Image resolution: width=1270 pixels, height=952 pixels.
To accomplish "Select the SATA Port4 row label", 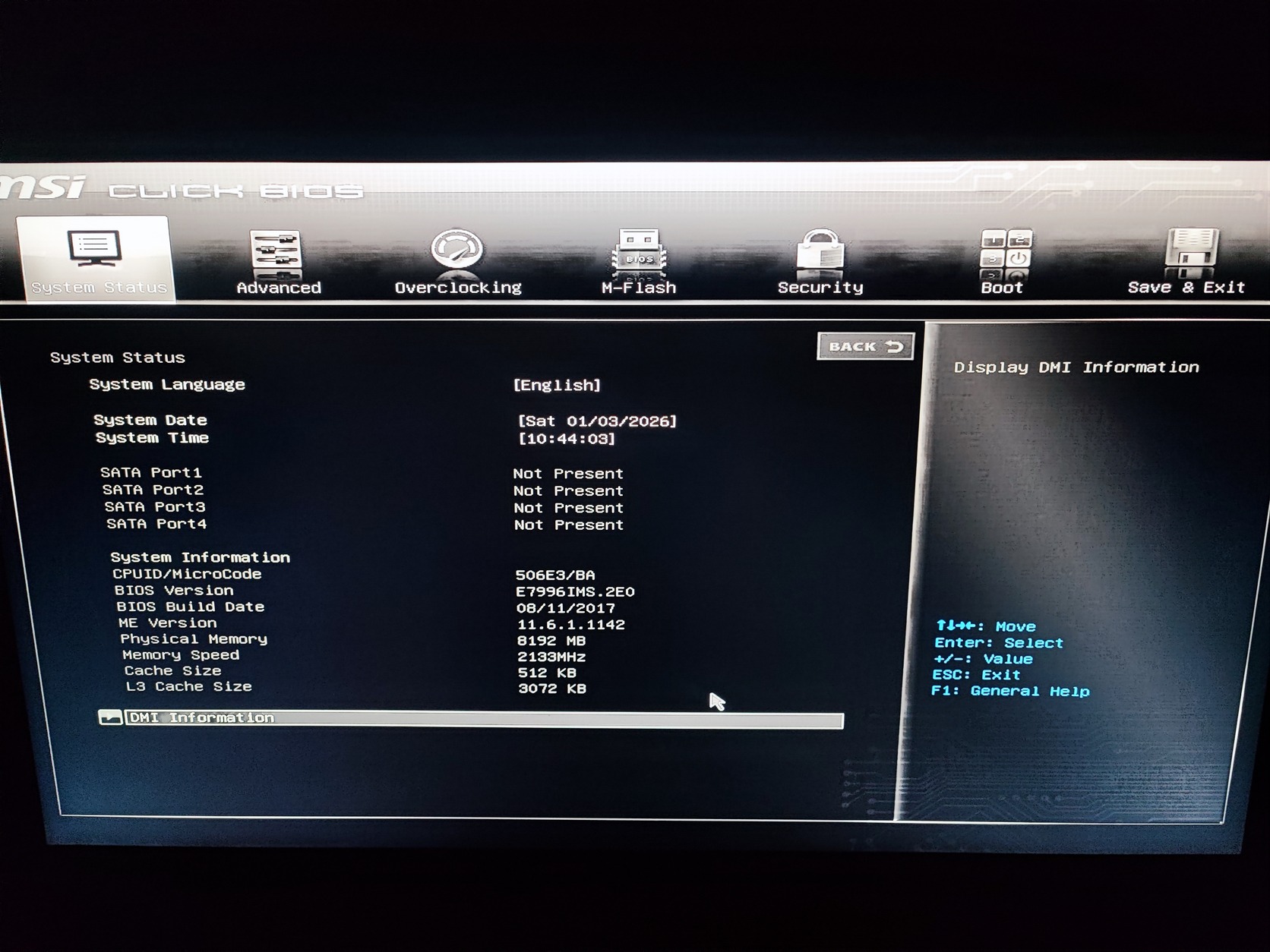I will 156,524.
